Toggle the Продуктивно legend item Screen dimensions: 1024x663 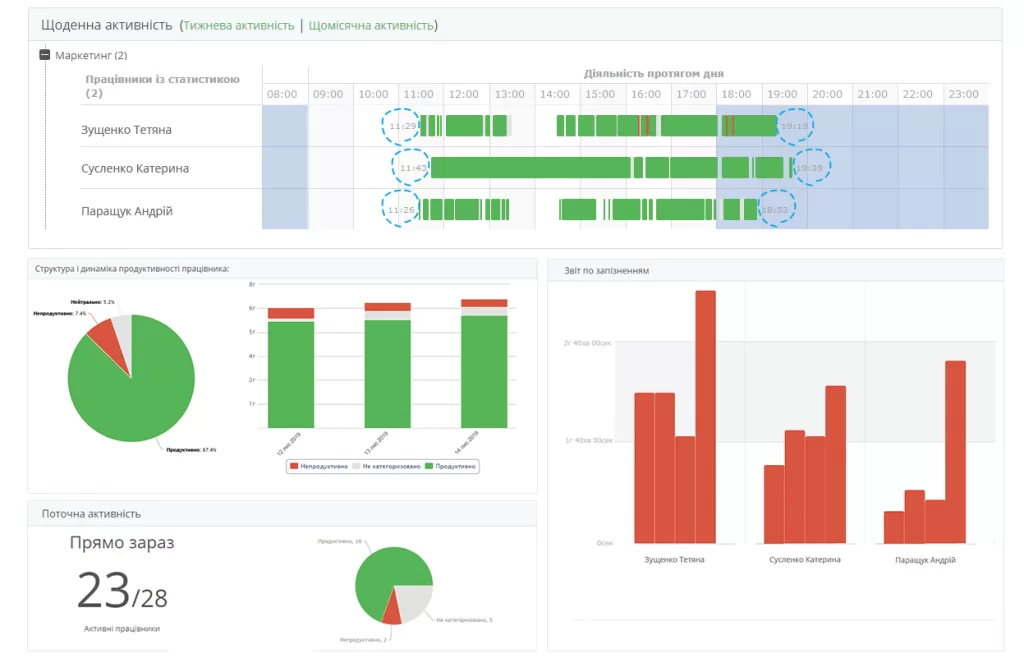pyautogui.click(x=455, y=466)
